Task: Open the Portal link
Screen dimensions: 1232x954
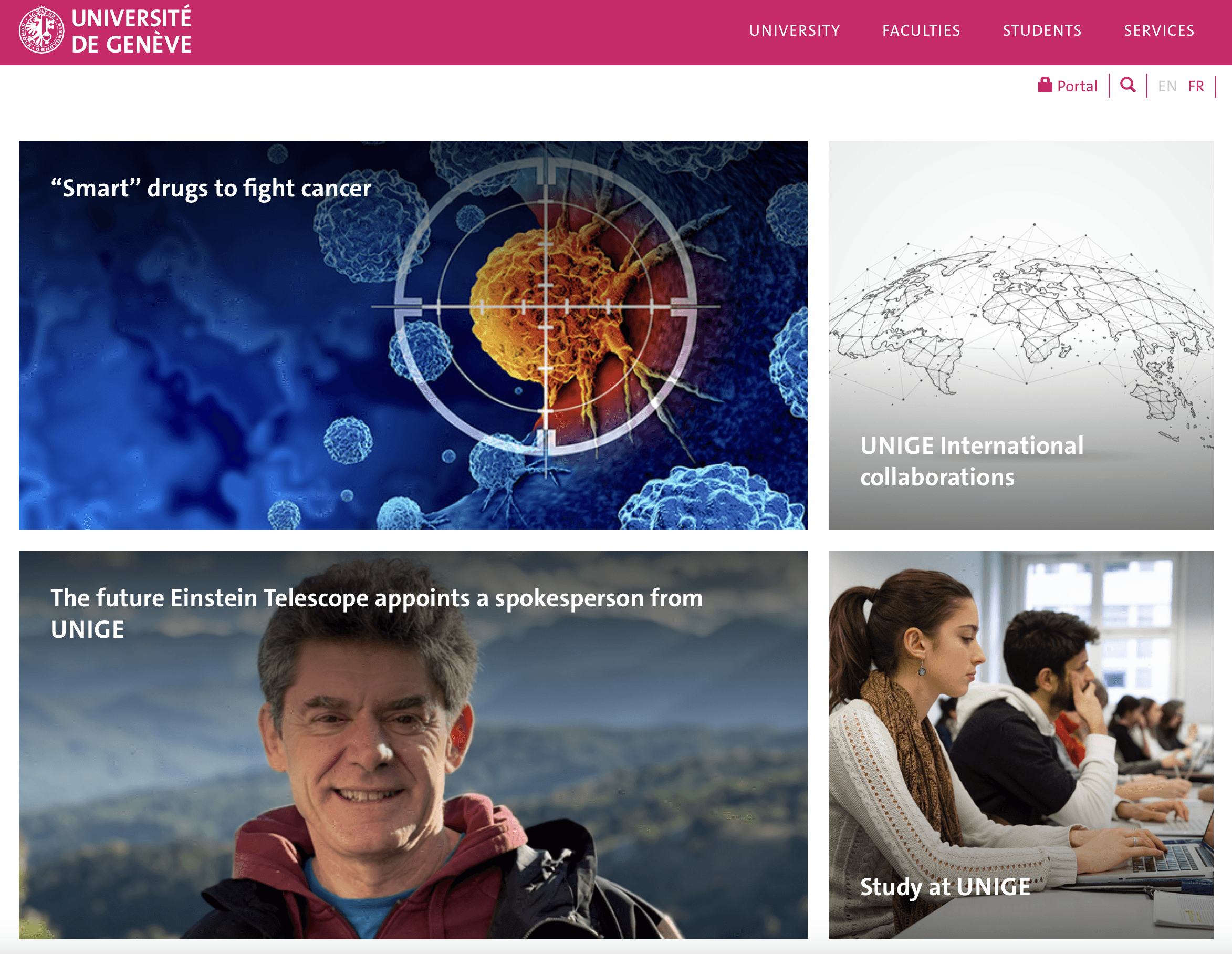Action: pos(1077,86)
